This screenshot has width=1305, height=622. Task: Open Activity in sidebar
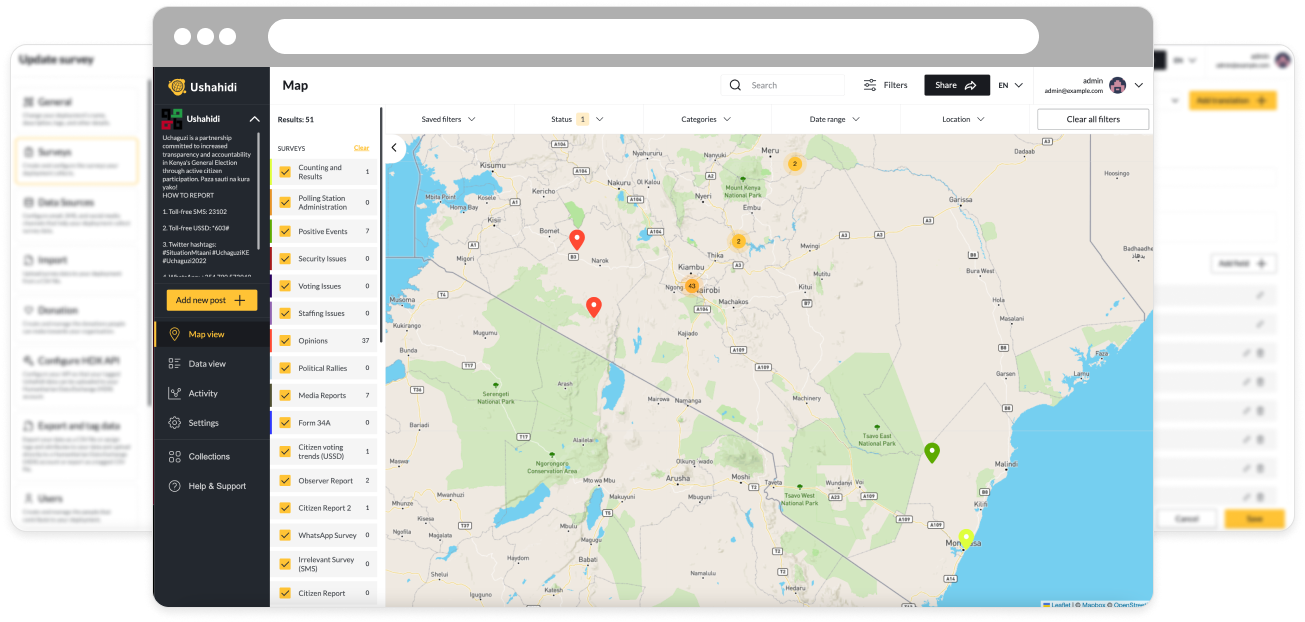click(211, 393)
